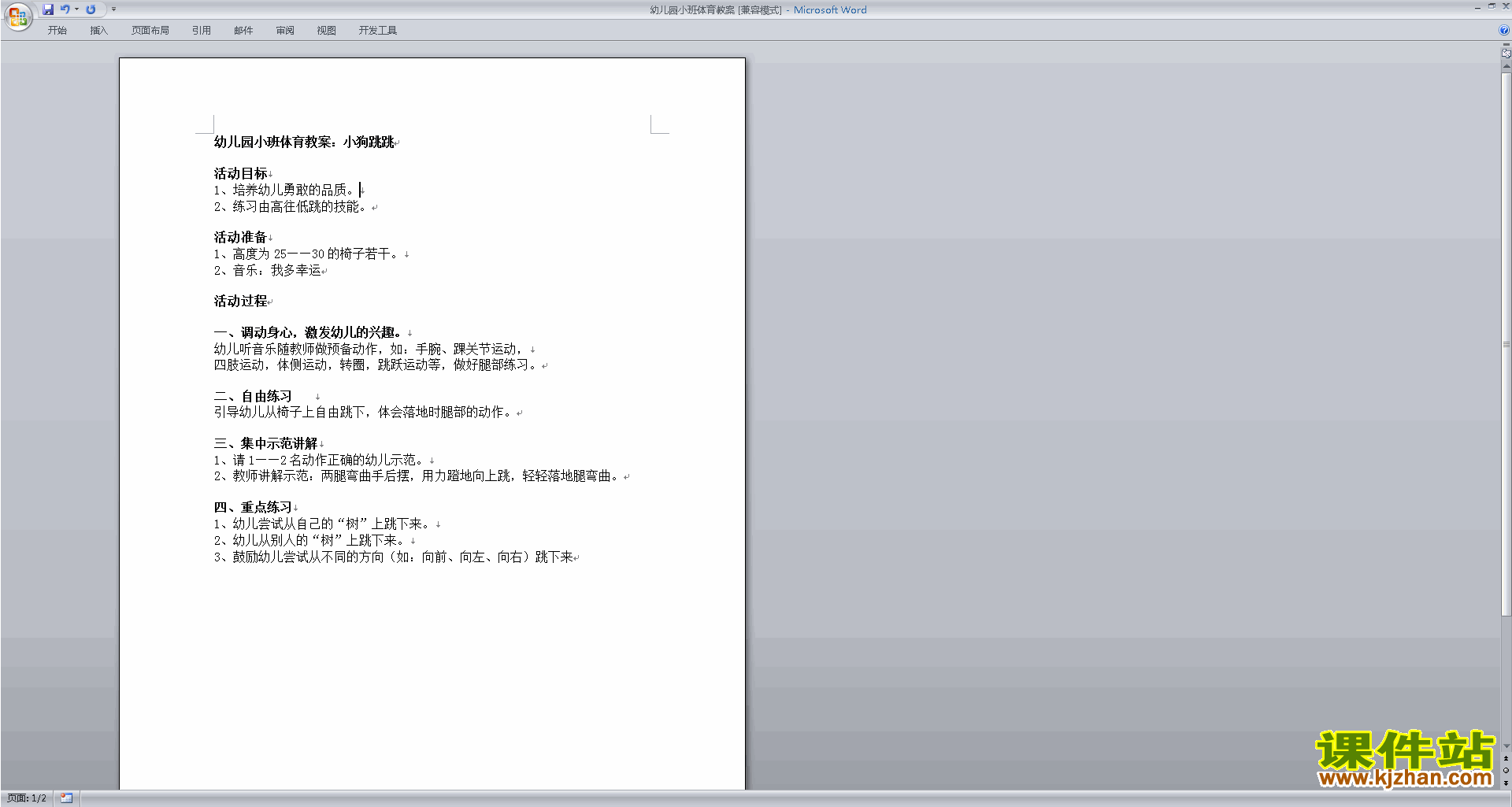Click the heading 活动过程
This screenshot has height=807, width=1512.
240,301
